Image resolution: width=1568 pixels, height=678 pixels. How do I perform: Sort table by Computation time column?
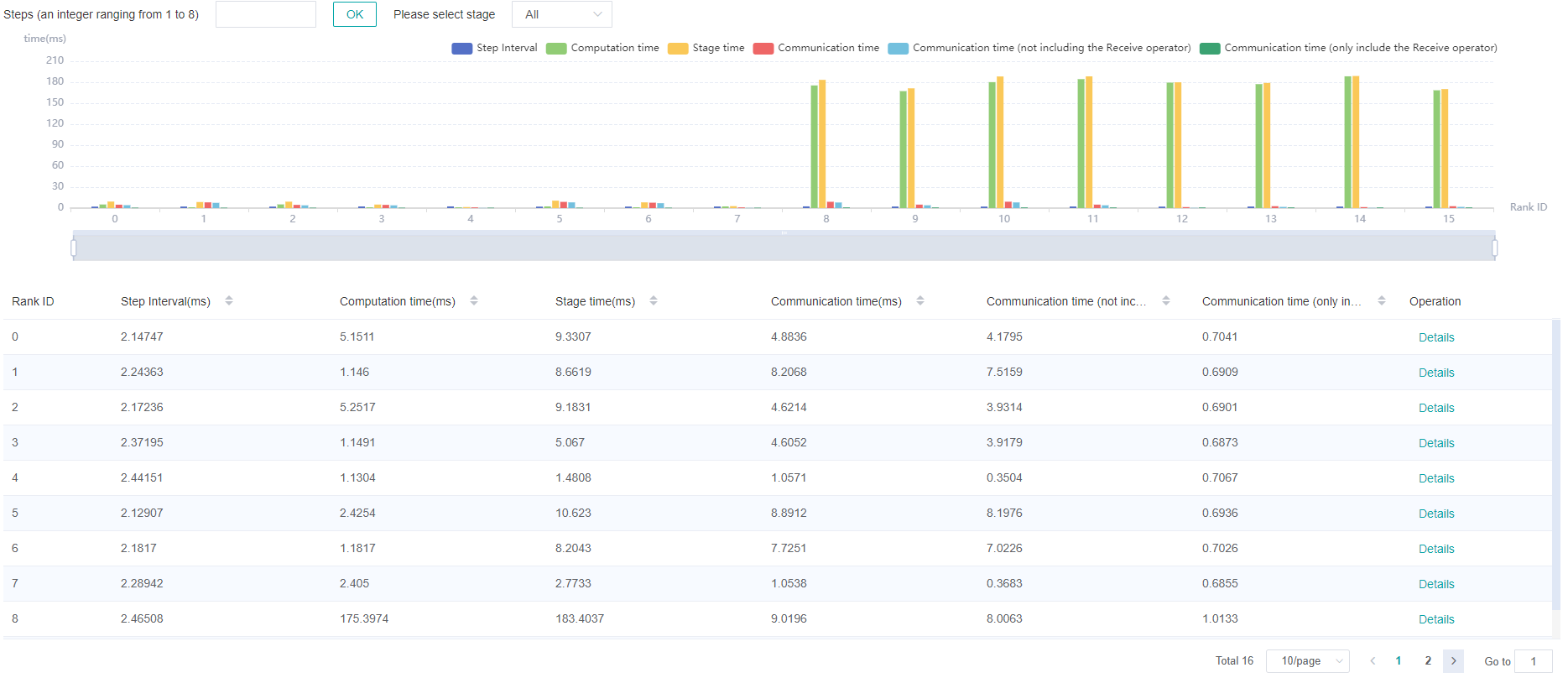(474, 301)
